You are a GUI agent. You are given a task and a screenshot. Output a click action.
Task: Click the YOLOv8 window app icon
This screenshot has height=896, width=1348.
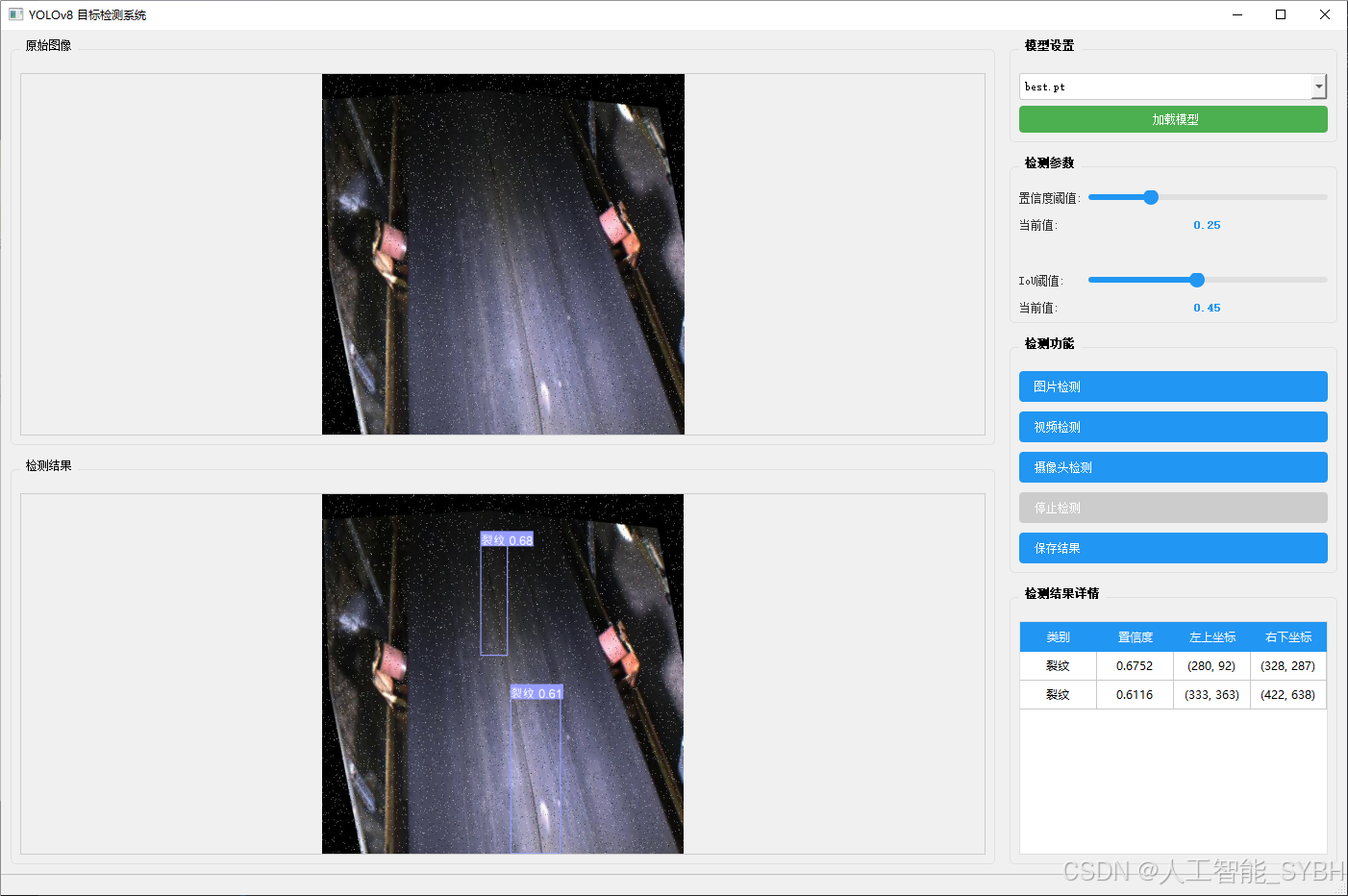15,14
